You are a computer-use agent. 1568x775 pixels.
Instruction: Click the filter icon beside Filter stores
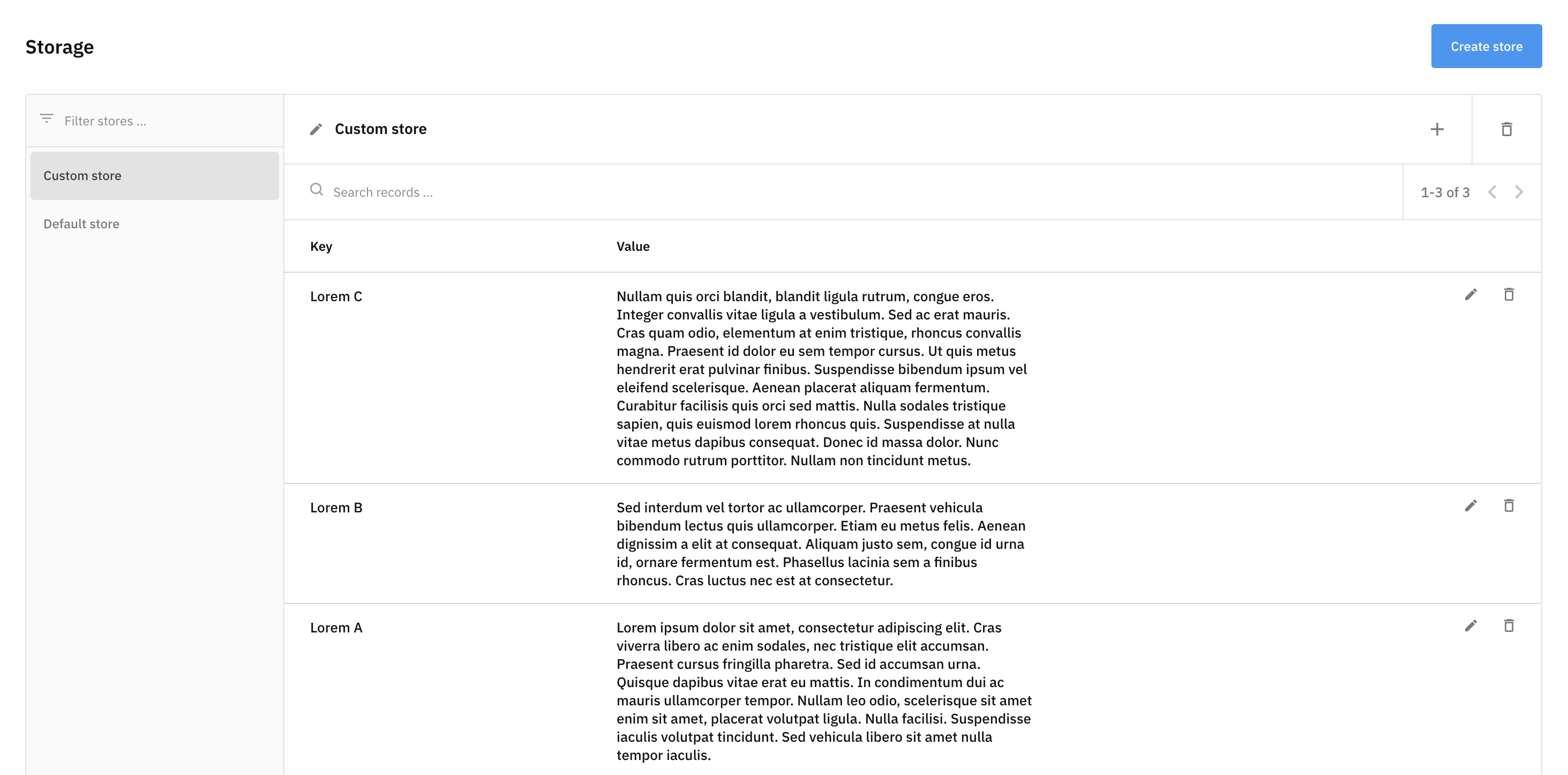[x=46, y=119]
